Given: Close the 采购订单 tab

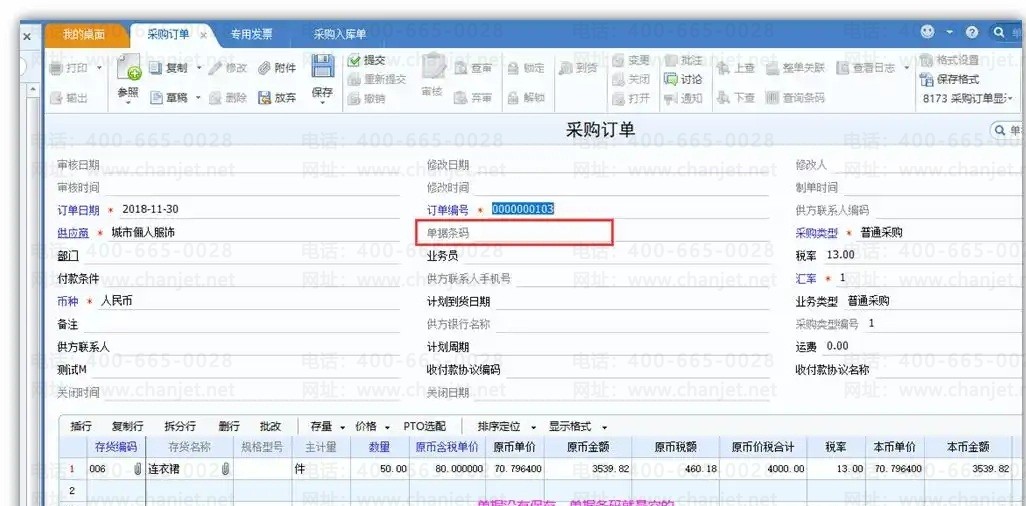Looking at the screenshot, I should [203, 34].
